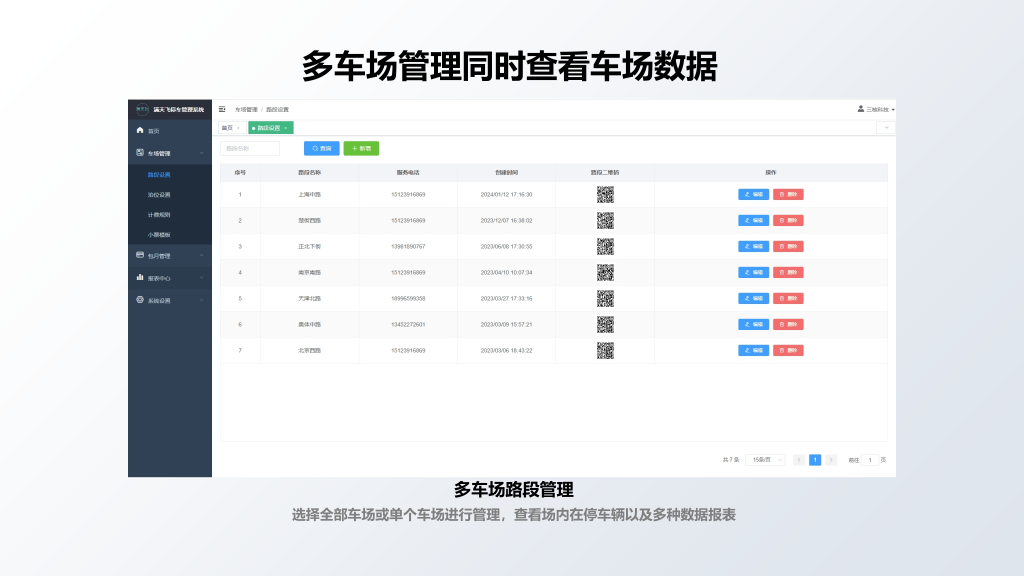1024x576 pixels.
Task: Expand the 包月管理 sidebar menu
Action: (202, 256)
